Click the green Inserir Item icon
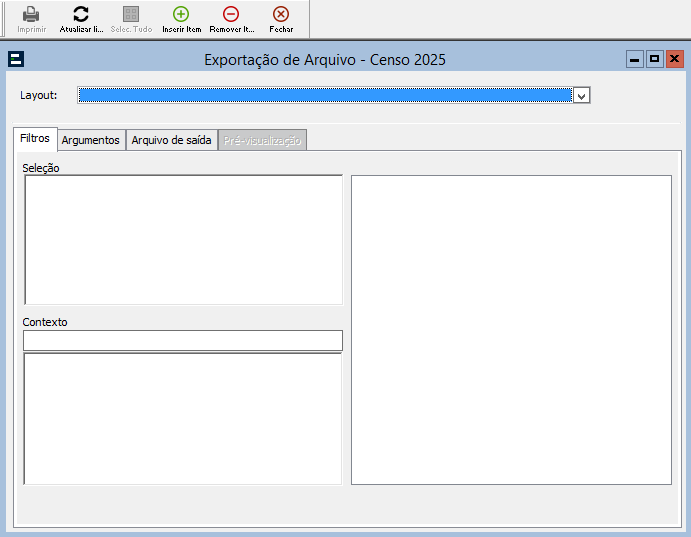The image size is (691, 537). 181,14
